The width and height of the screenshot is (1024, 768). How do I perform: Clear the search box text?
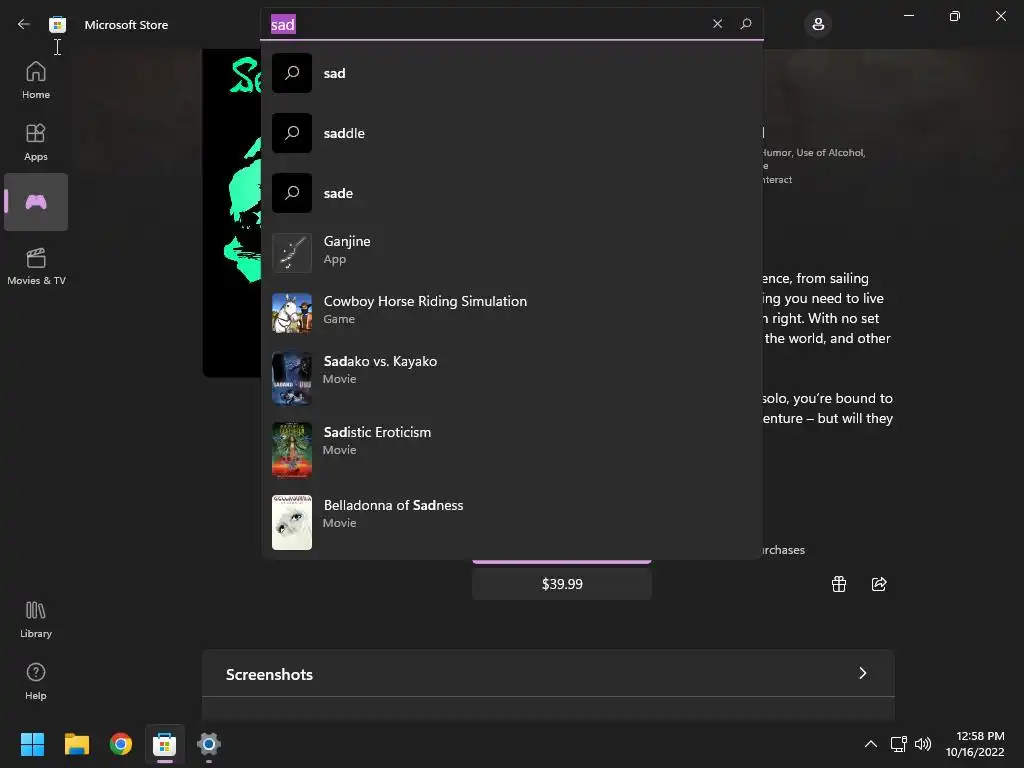pos(717,24)
